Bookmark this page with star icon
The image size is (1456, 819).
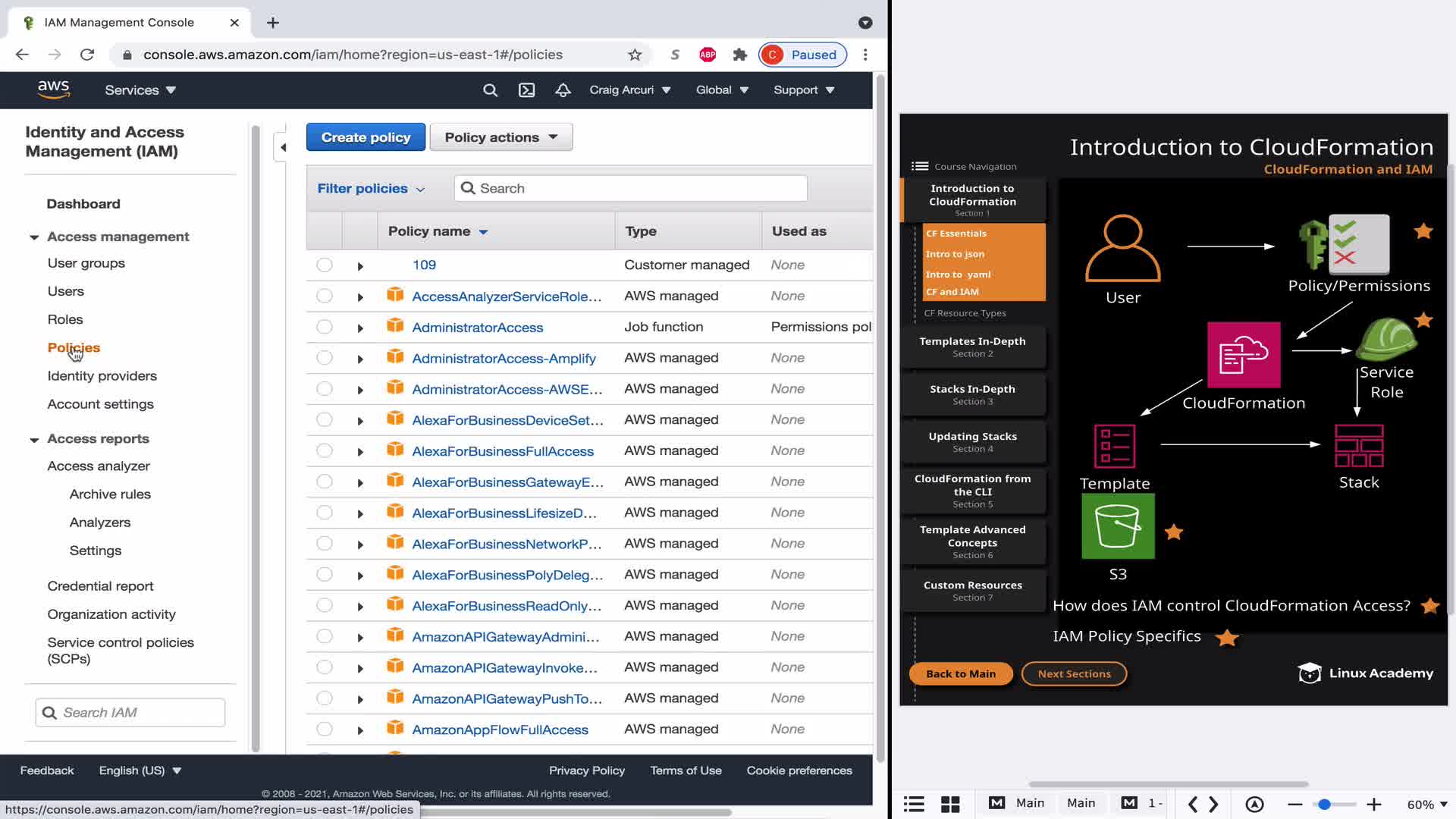635,55
